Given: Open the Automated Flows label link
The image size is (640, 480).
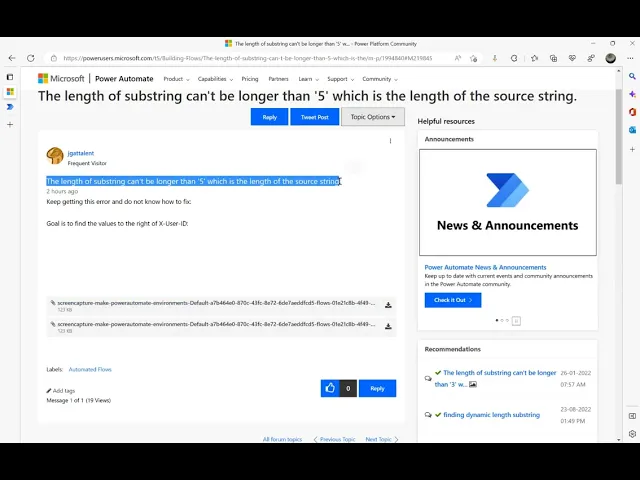Looking at the screenshot, I should click(90, 369).
